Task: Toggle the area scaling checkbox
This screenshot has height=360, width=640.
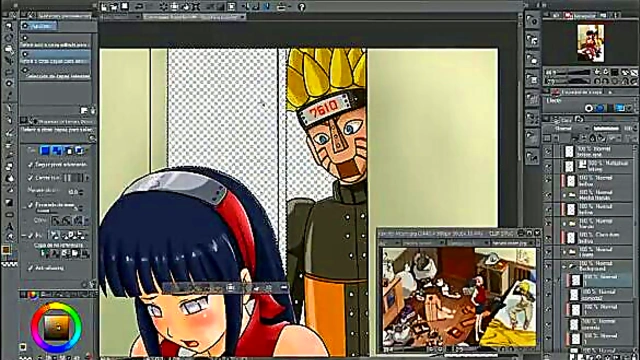Action: [30, 204]
